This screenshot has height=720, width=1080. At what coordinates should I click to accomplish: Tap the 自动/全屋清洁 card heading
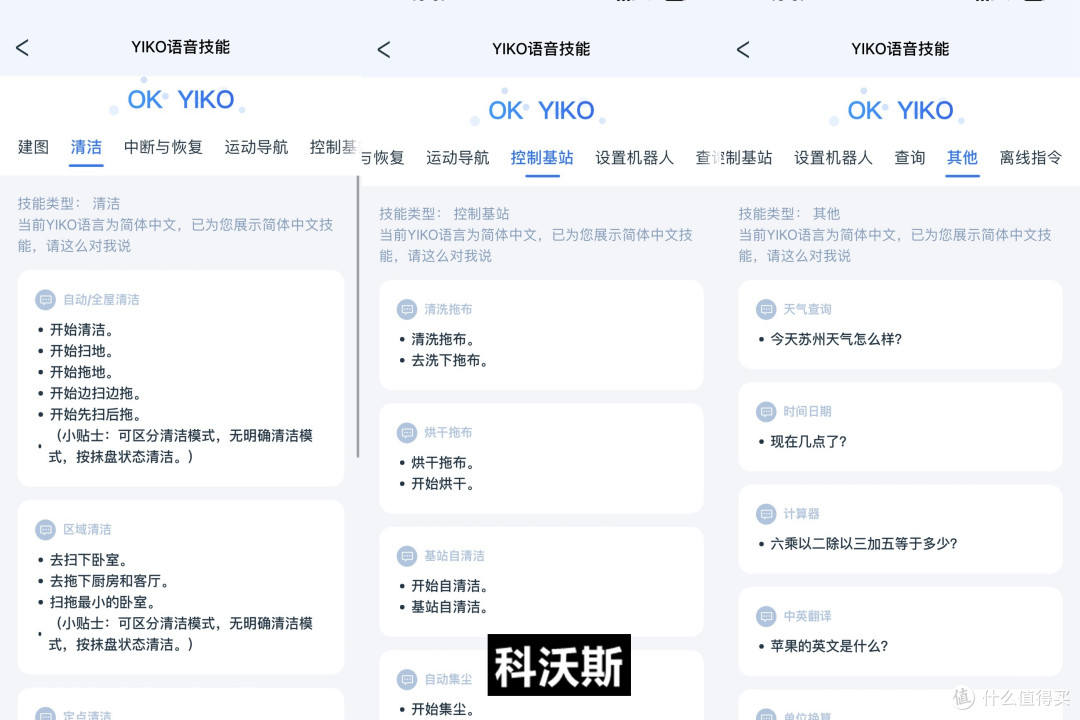101,300
